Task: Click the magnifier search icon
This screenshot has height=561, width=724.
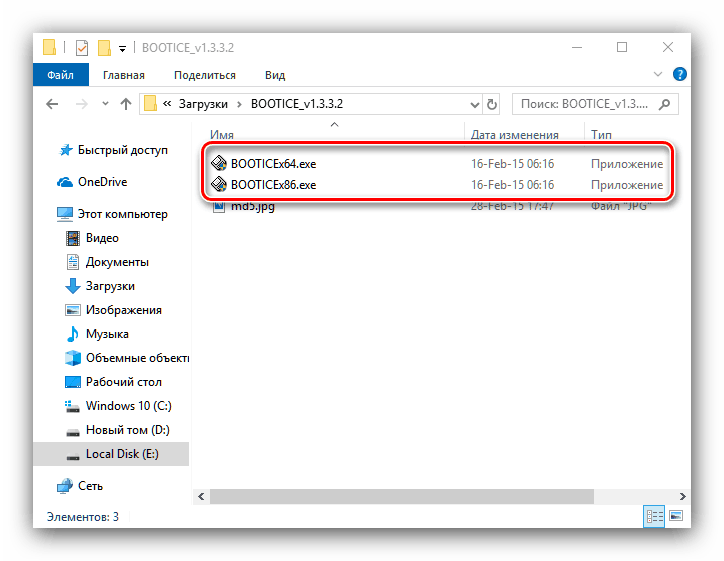Action: [x=664, y=104]
